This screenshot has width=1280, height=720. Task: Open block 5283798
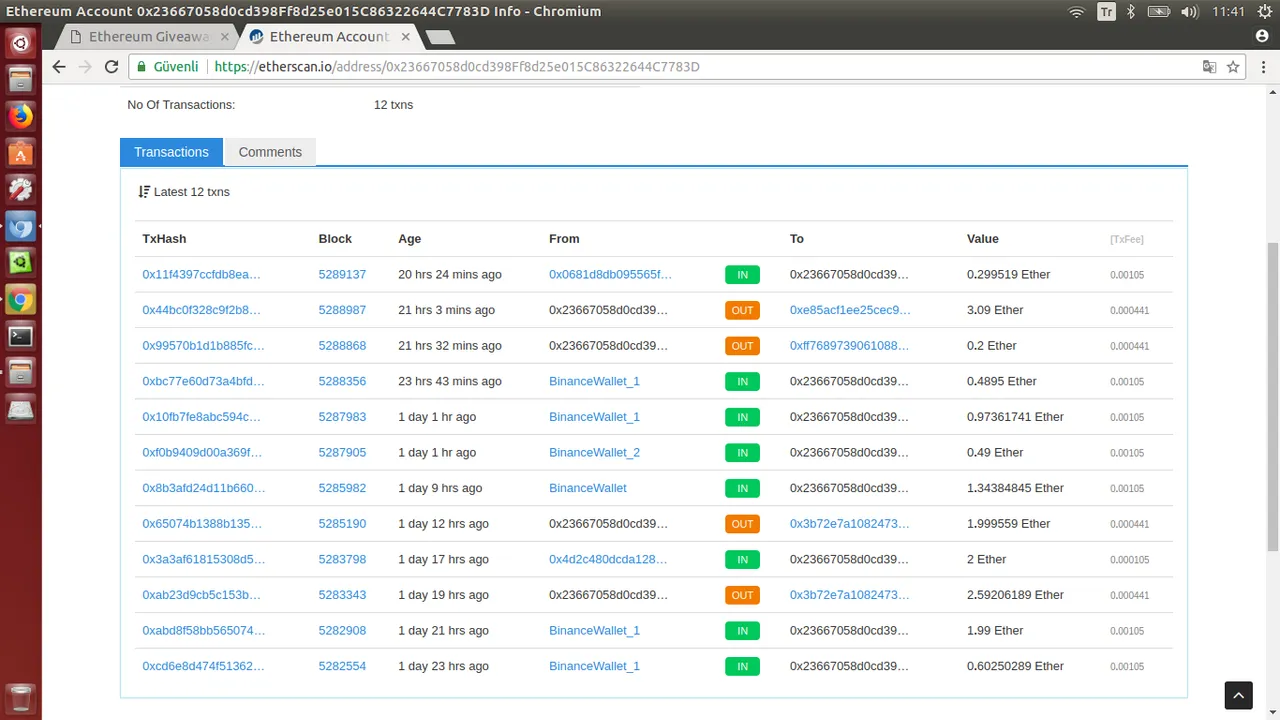coord(342,559)
